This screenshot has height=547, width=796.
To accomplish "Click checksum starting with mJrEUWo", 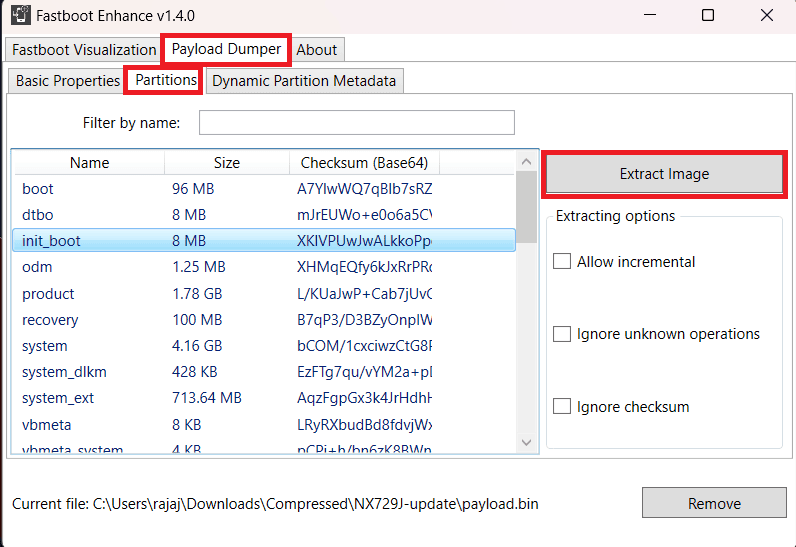I will 364,215.
